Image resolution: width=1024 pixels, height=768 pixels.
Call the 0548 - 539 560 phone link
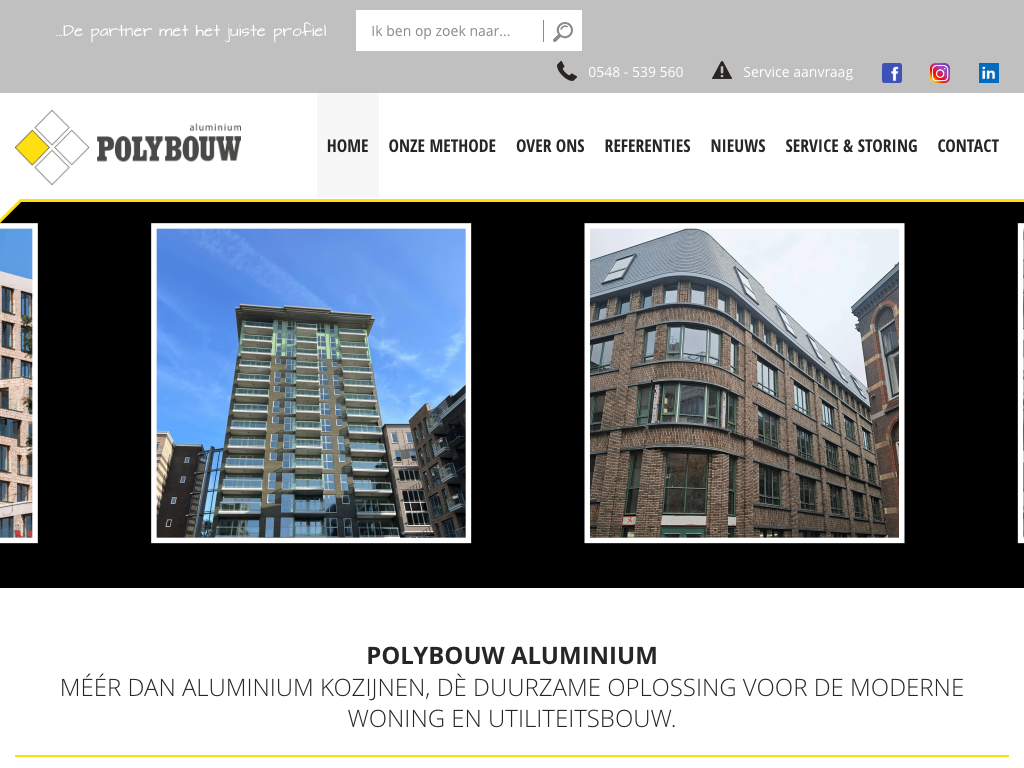[x=635, y=72]
